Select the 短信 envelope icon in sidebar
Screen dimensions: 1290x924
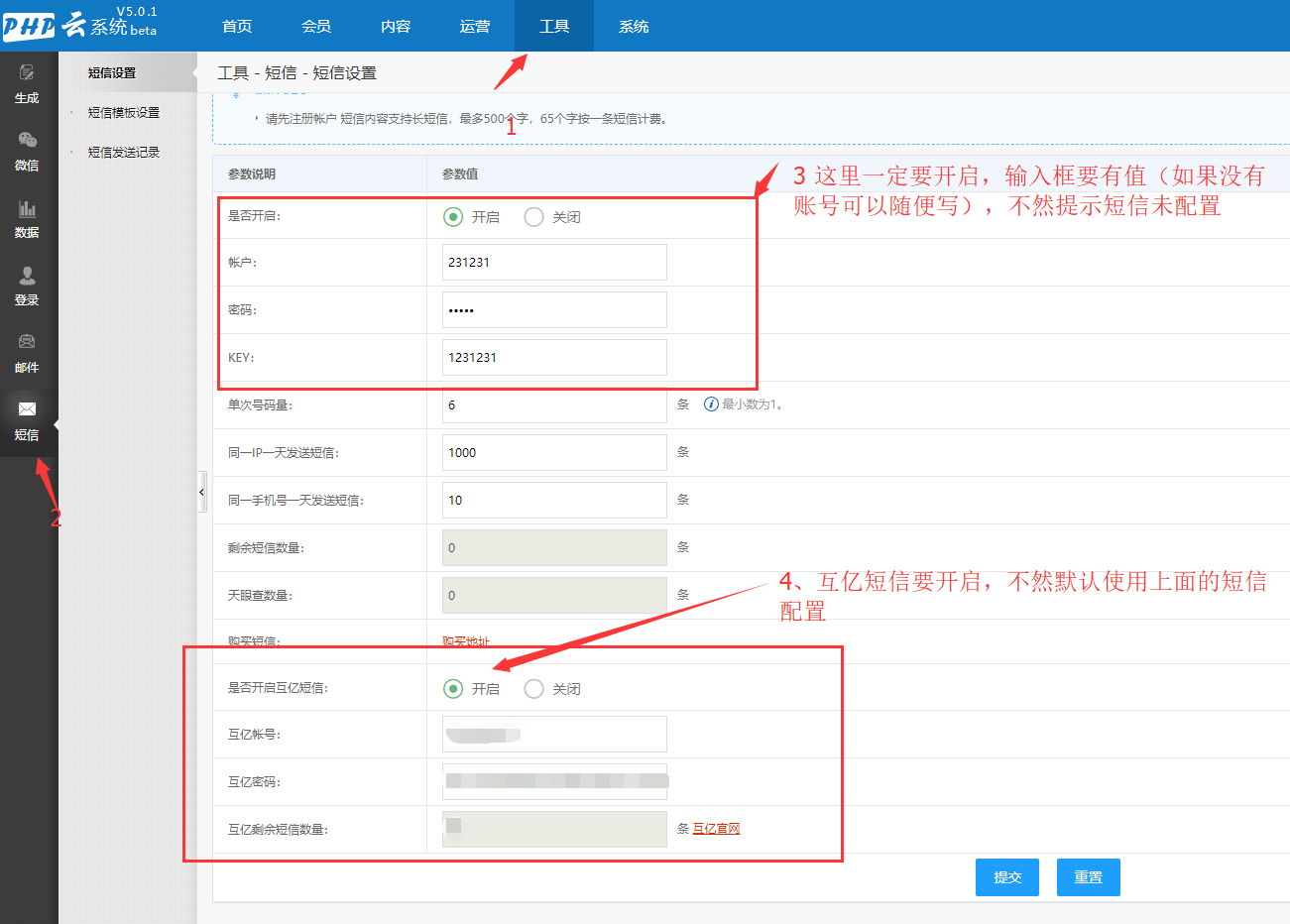click(27, 409)
